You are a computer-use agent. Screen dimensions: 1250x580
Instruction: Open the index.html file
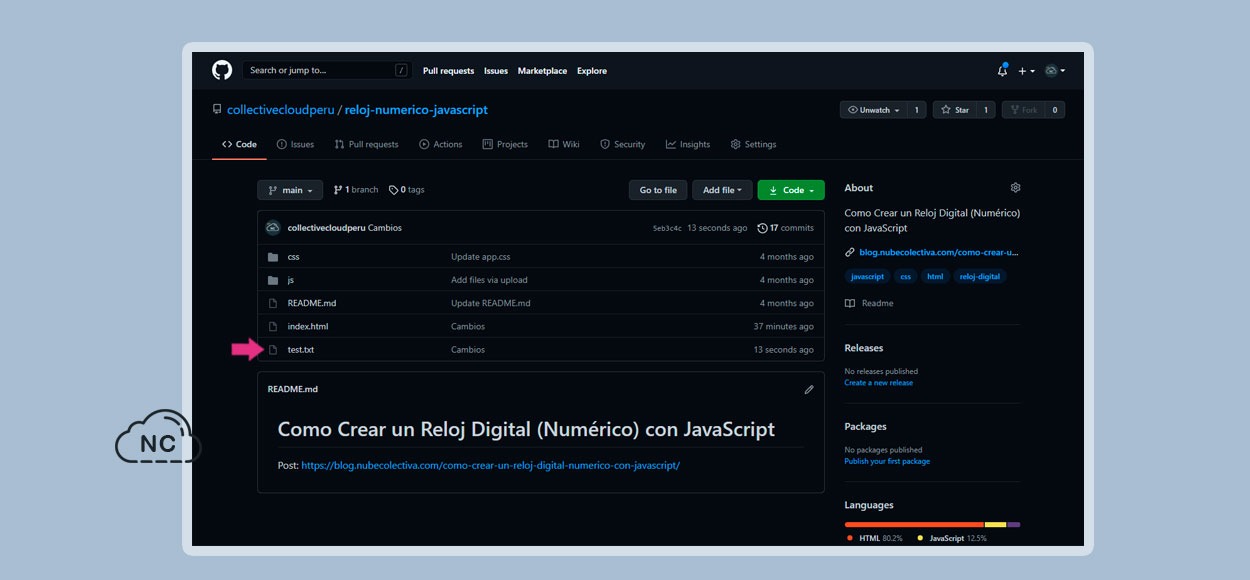pos(308,326)
